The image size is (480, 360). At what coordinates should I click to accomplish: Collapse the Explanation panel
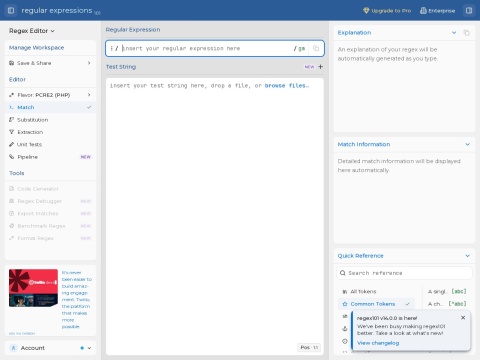point(454,33)
